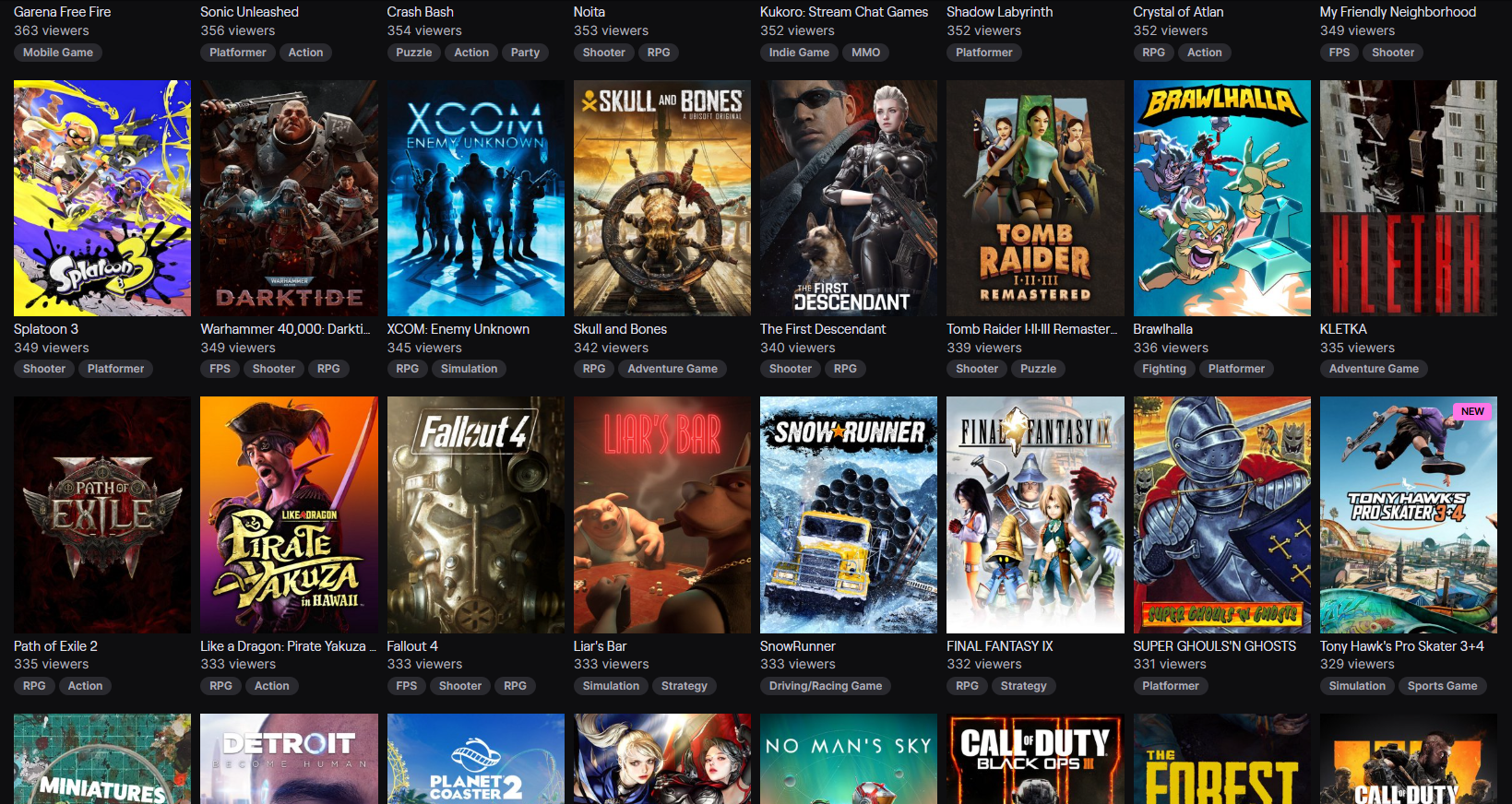Select the Brawlhalla cover art
The image size is (1512, 804).
1222,198
